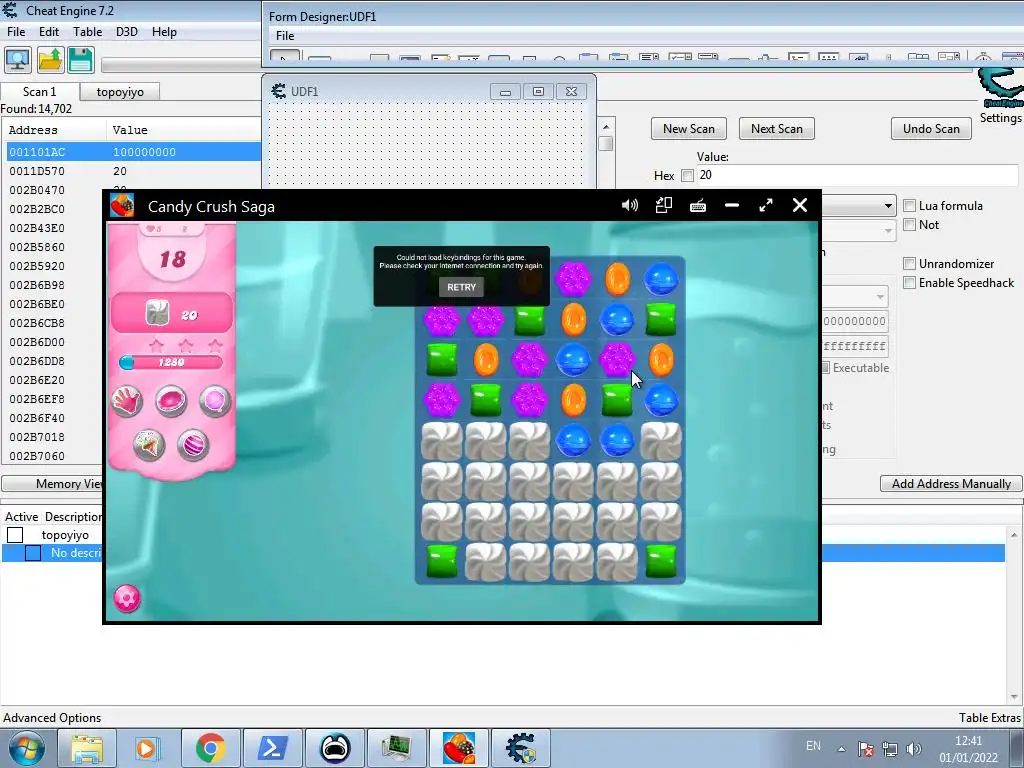Screen dimensions: 1024x768
Task: Enable the Unrandomizer checkbox
Action: pos(909,264)
